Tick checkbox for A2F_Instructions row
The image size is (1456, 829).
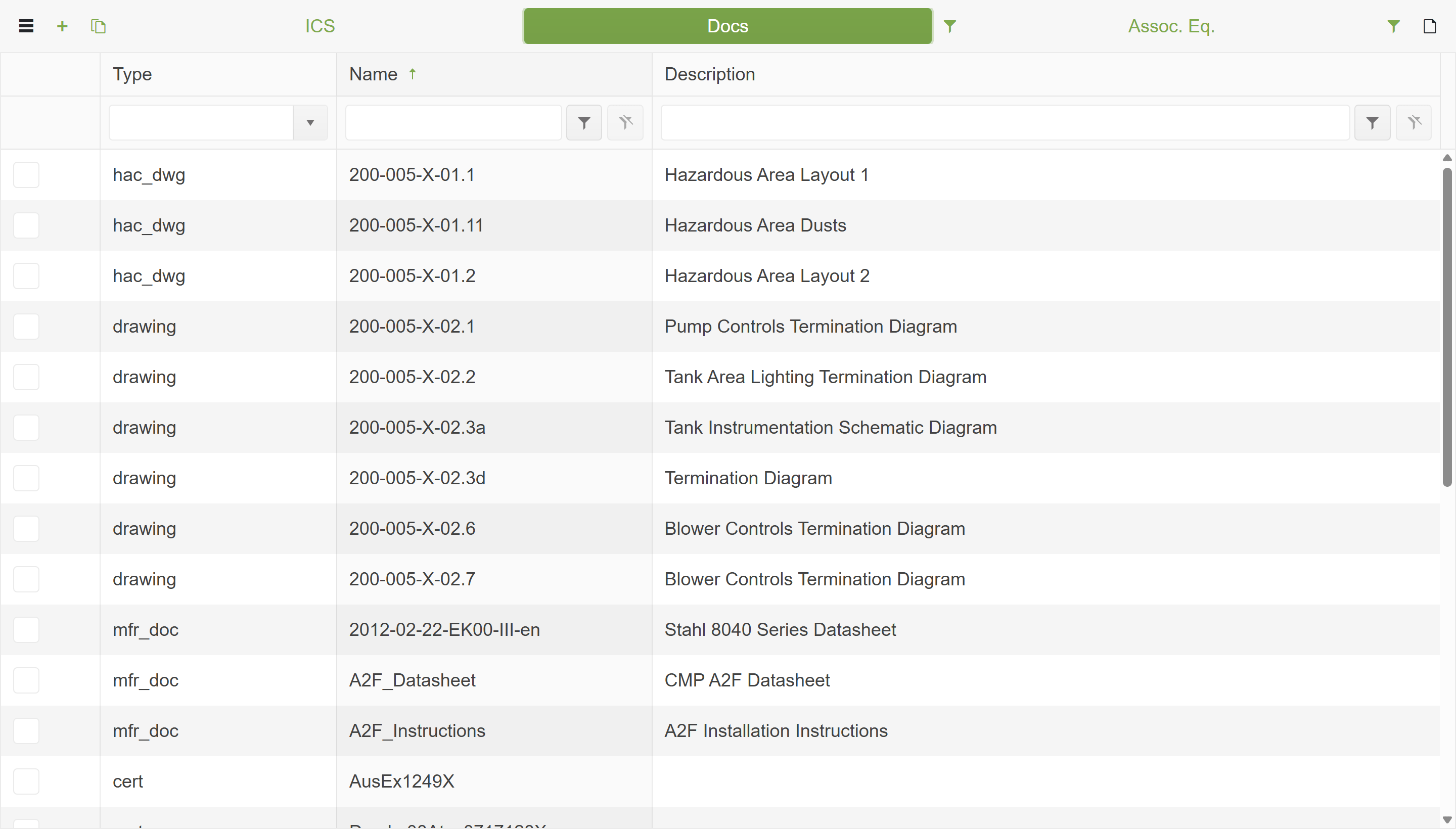coord(26,731)
